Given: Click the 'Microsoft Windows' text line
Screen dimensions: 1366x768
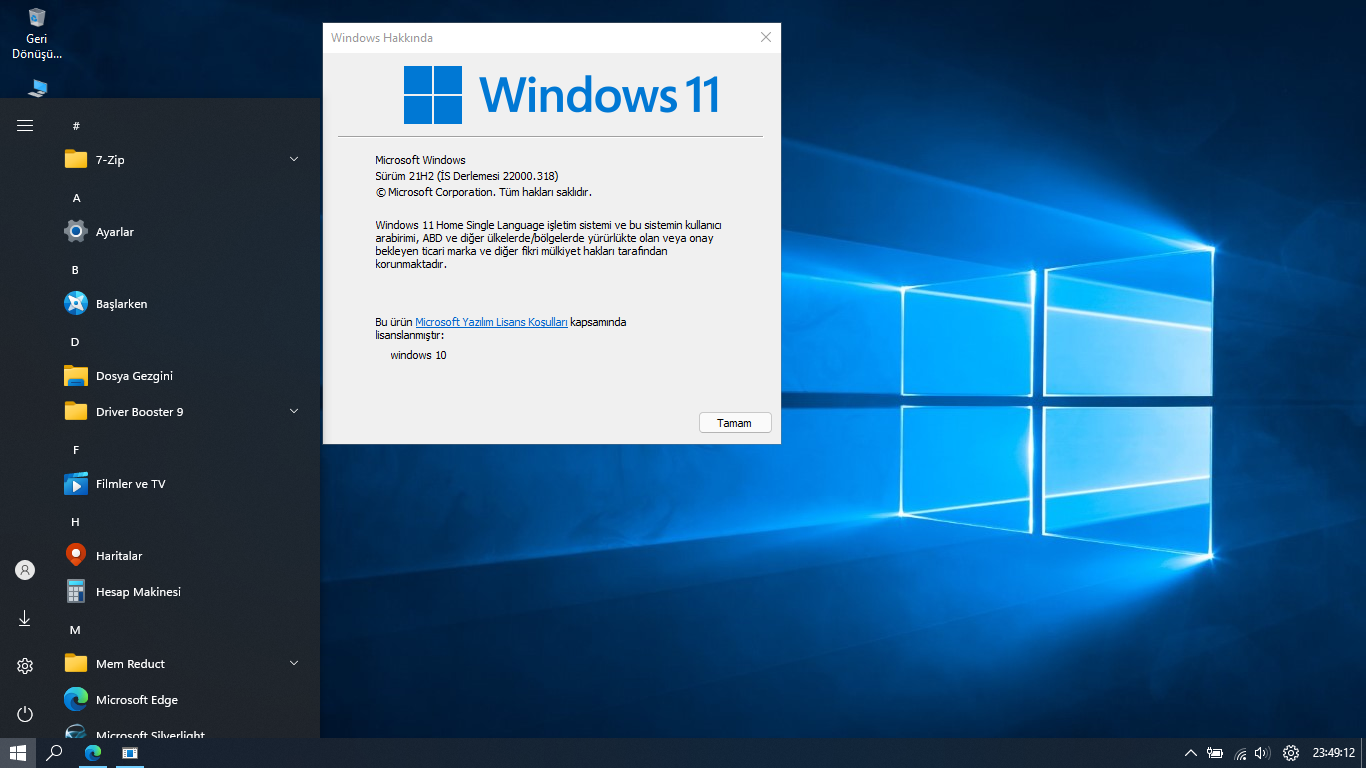Looking at the screenshot, I should 420,160.
